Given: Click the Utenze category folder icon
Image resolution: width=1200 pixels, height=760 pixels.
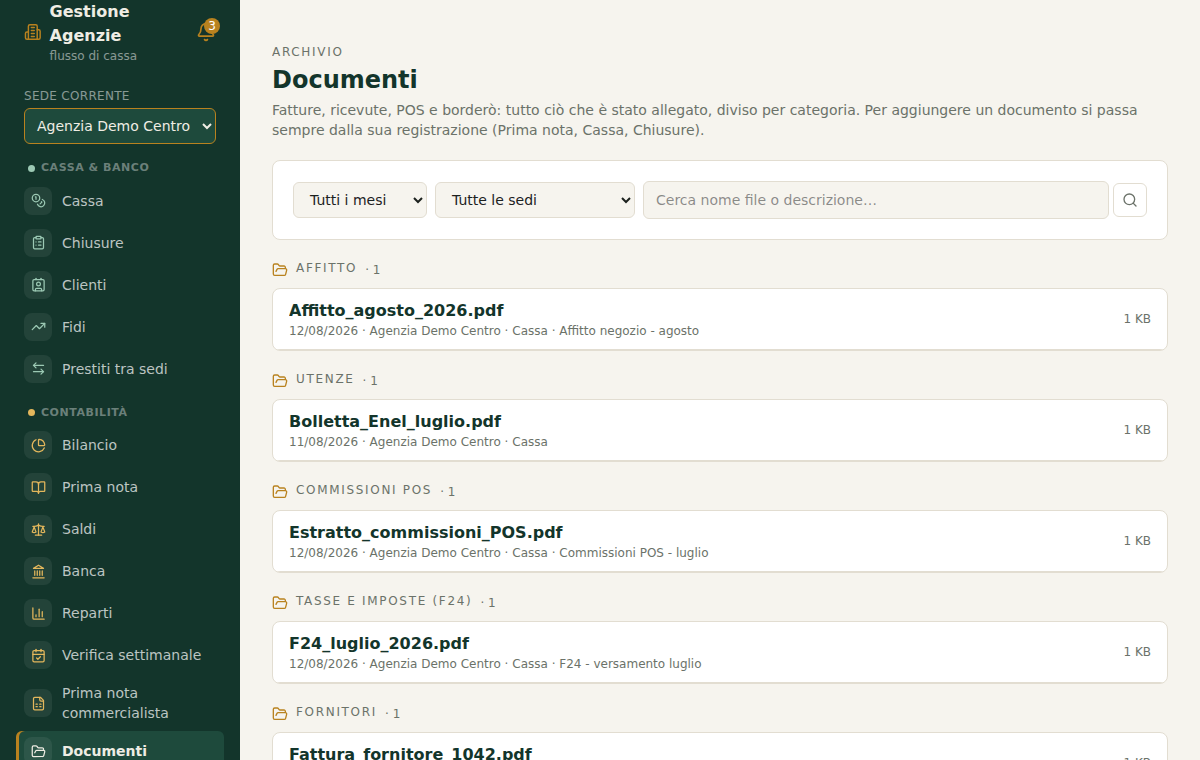Looking at the screenshot, I should (x=280, y=380).
